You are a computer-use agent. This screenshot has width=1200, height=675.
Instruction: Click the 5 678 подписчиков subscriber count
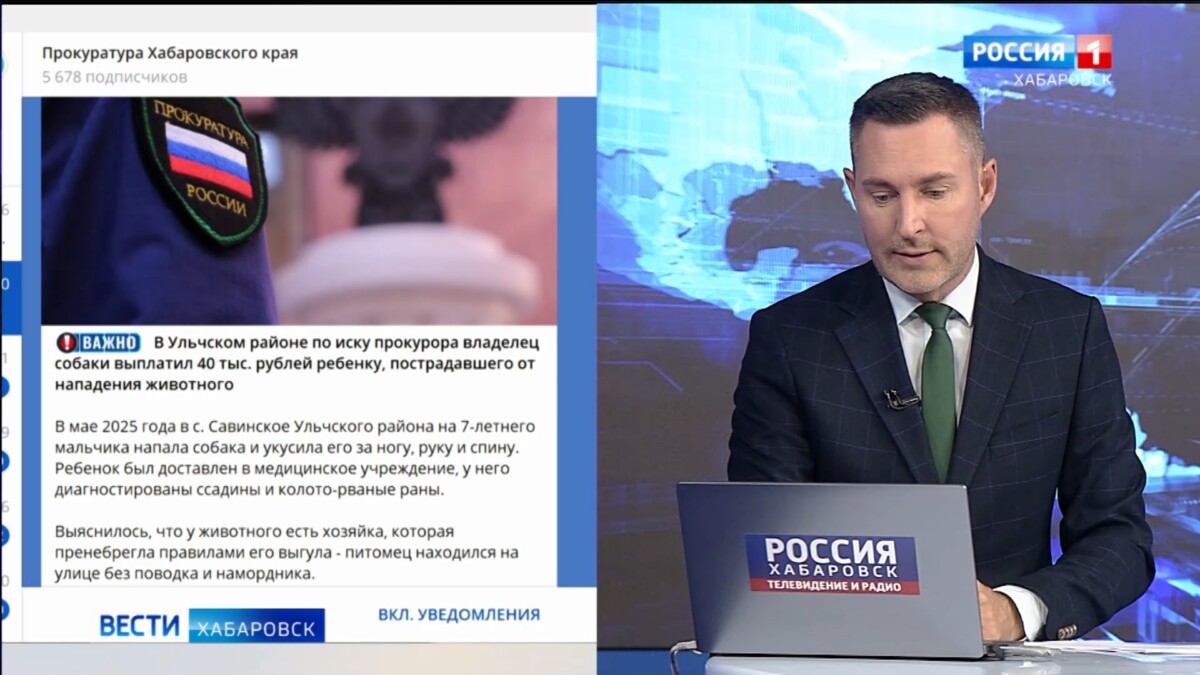click(114, 76)
